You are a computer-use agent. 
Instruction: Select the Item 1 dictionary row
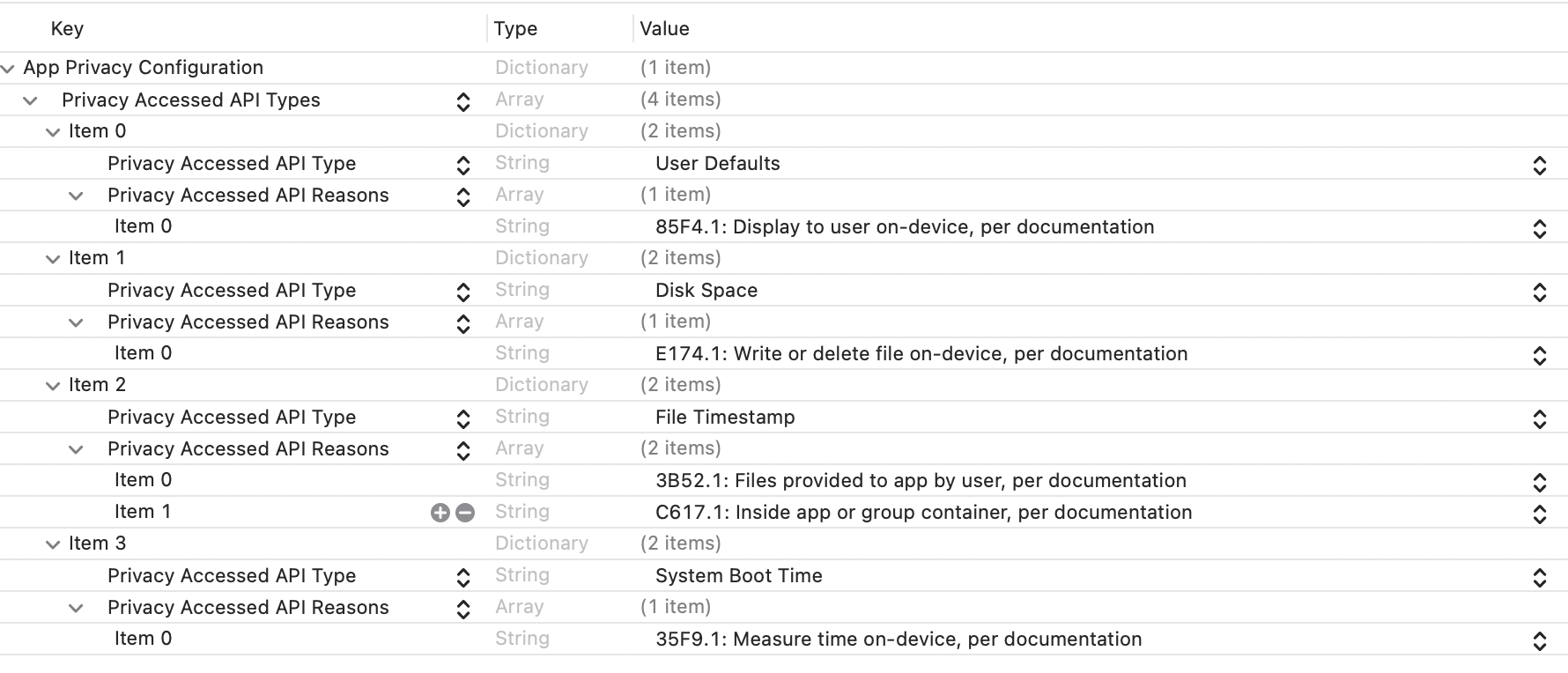97,258
